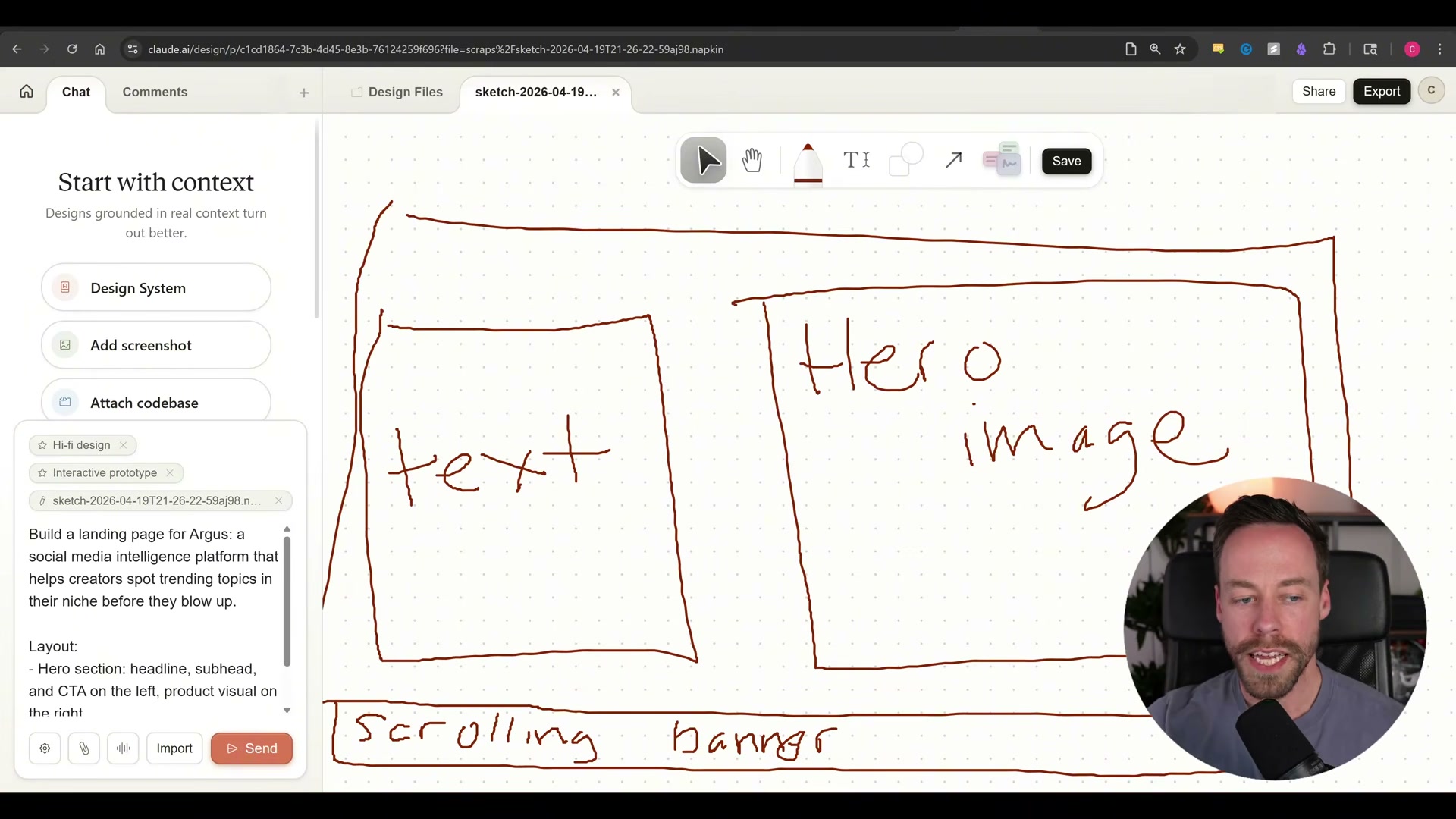Click the components/snippets tool on the toolbar

point(1001,160)
